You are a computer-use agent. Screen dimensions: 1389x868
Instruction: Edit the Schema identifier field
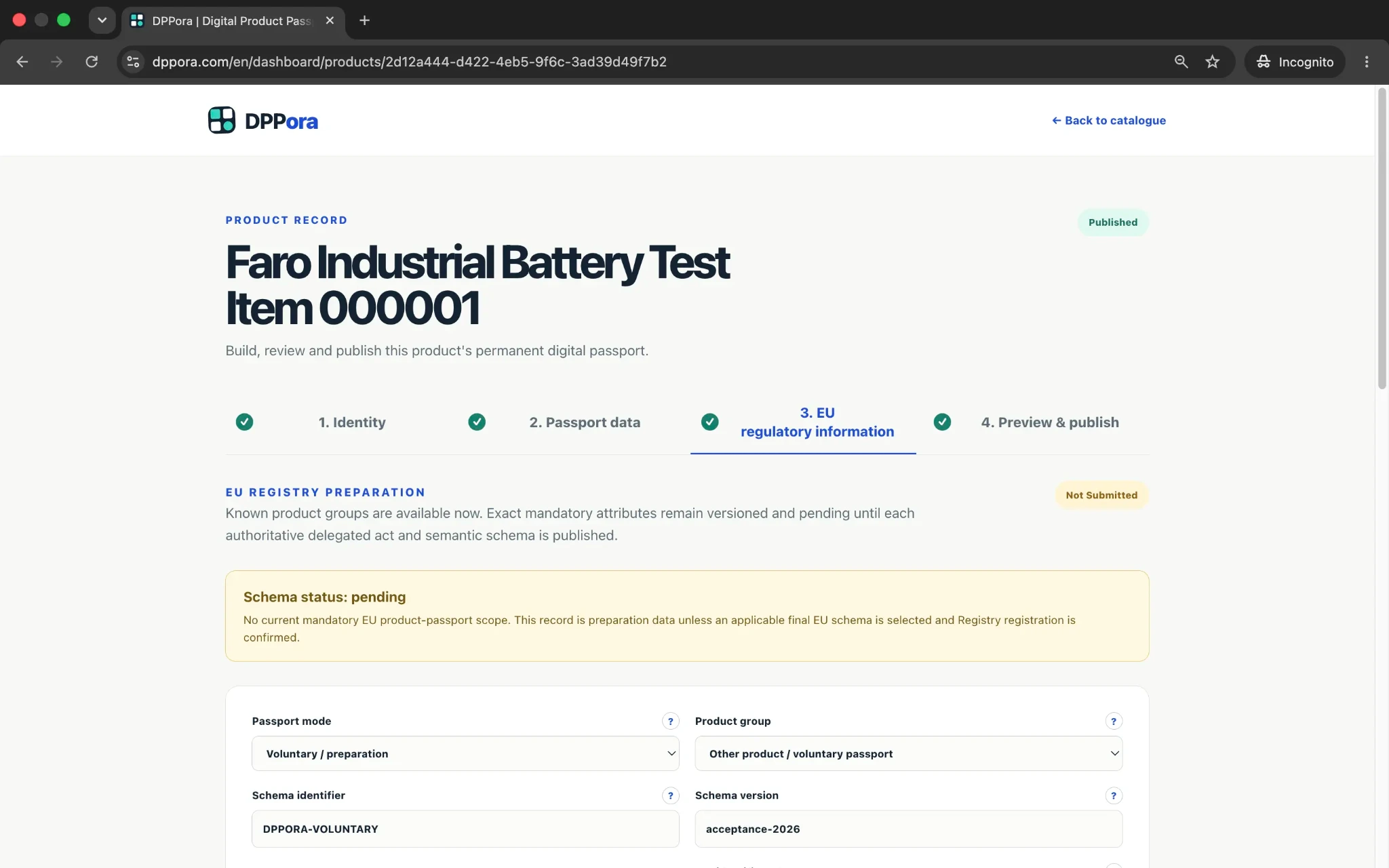465,829
